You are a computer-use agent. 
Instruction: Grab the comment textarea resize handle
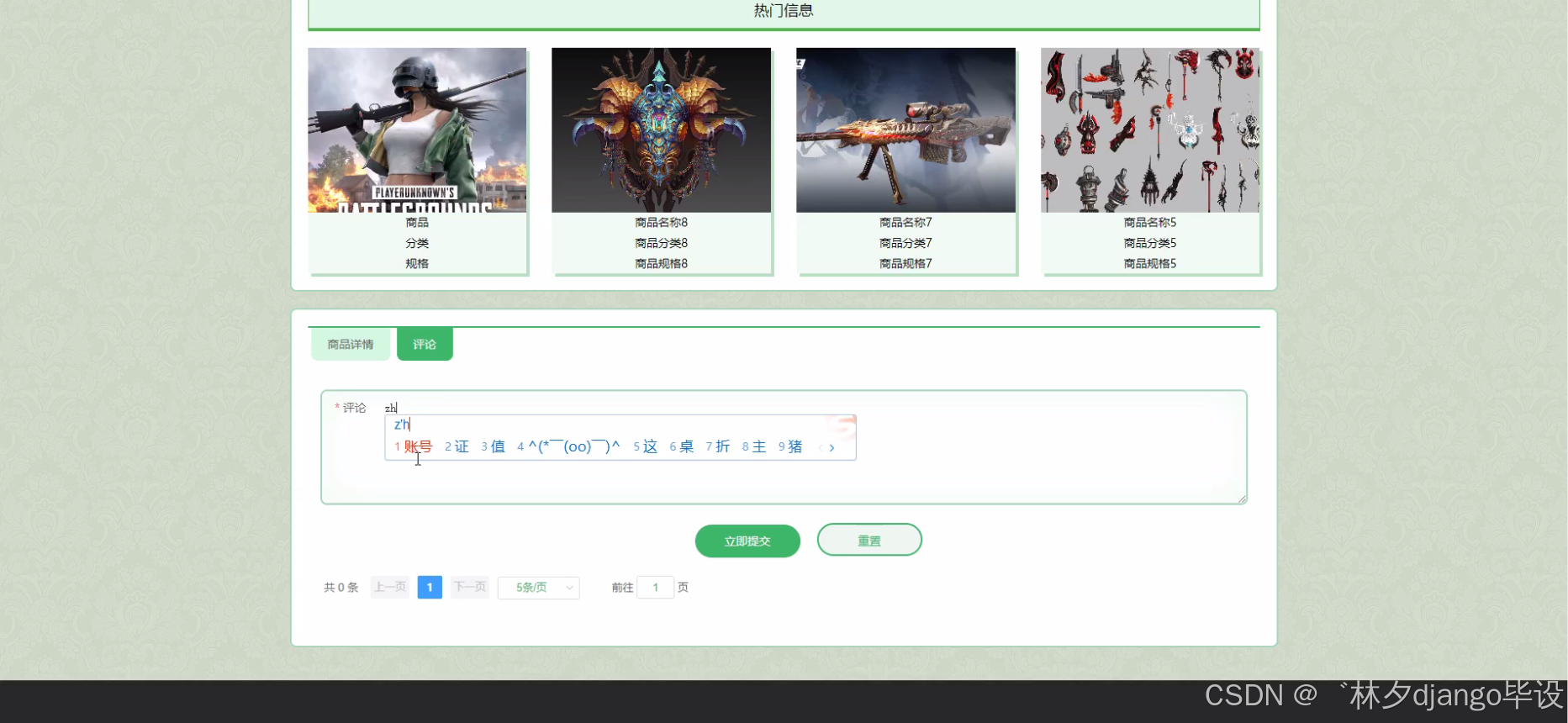(x=1242, y=499)
